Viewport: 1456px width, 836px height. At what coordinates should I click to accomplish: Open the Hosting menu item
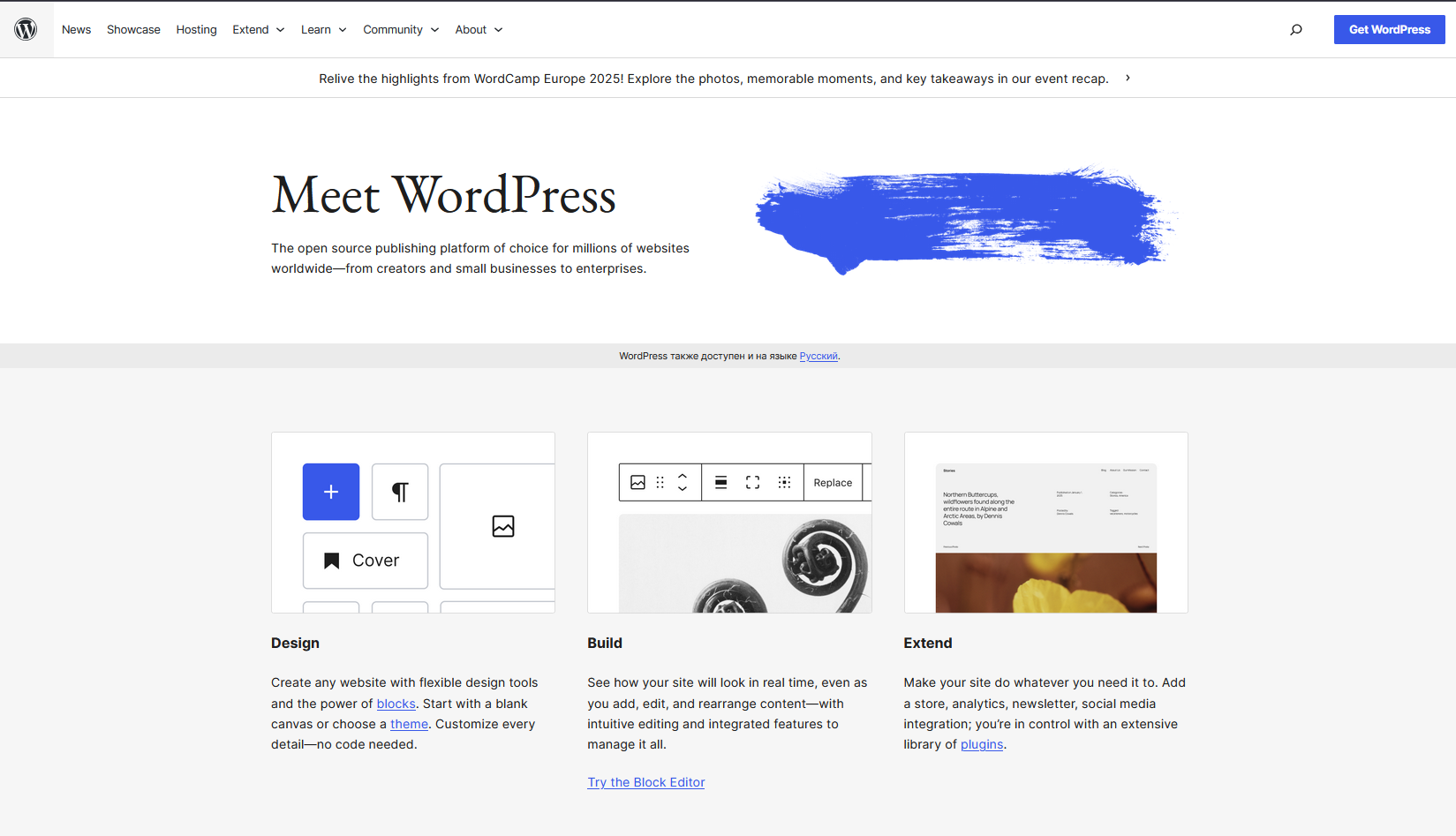[x=196, y=30]
